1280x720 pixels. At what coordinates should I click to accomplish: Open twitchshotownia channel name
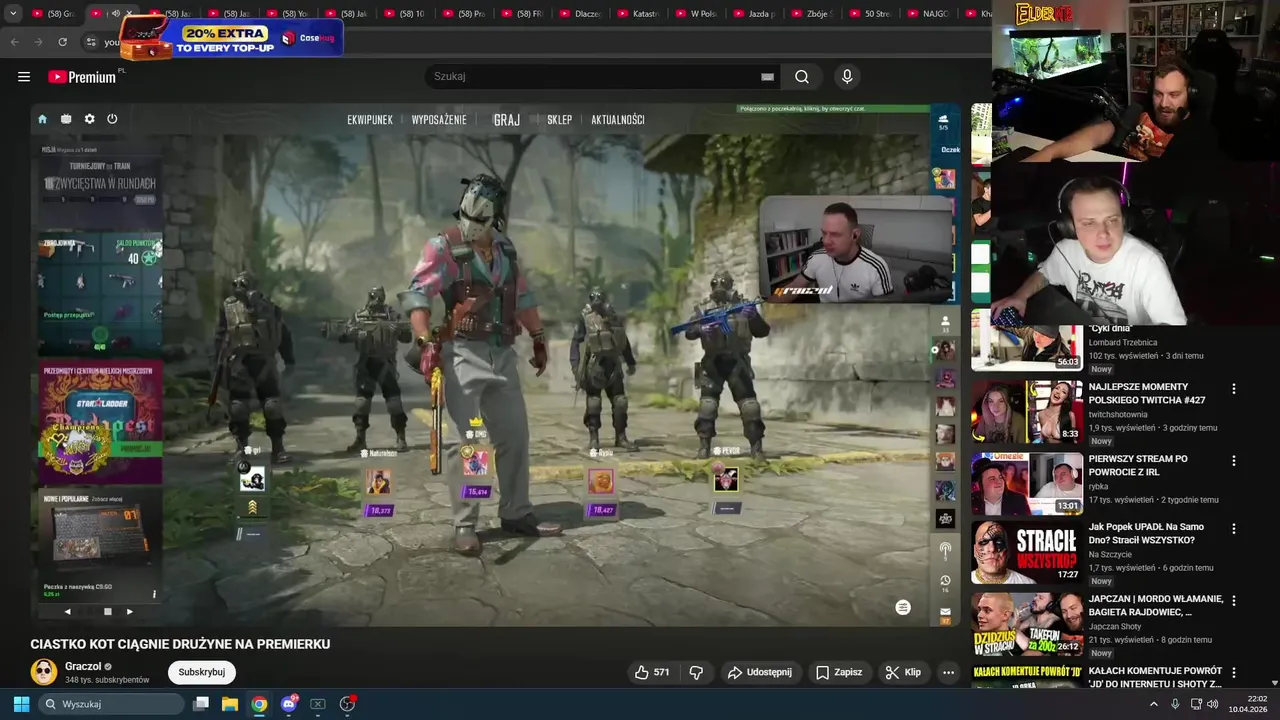1118,414
